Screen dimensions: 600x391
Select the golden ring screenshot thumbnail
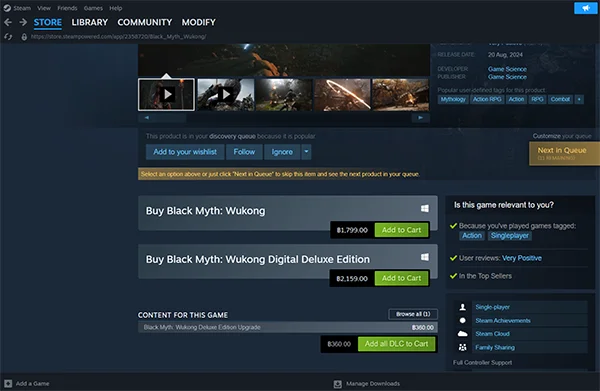click(342, 94)
